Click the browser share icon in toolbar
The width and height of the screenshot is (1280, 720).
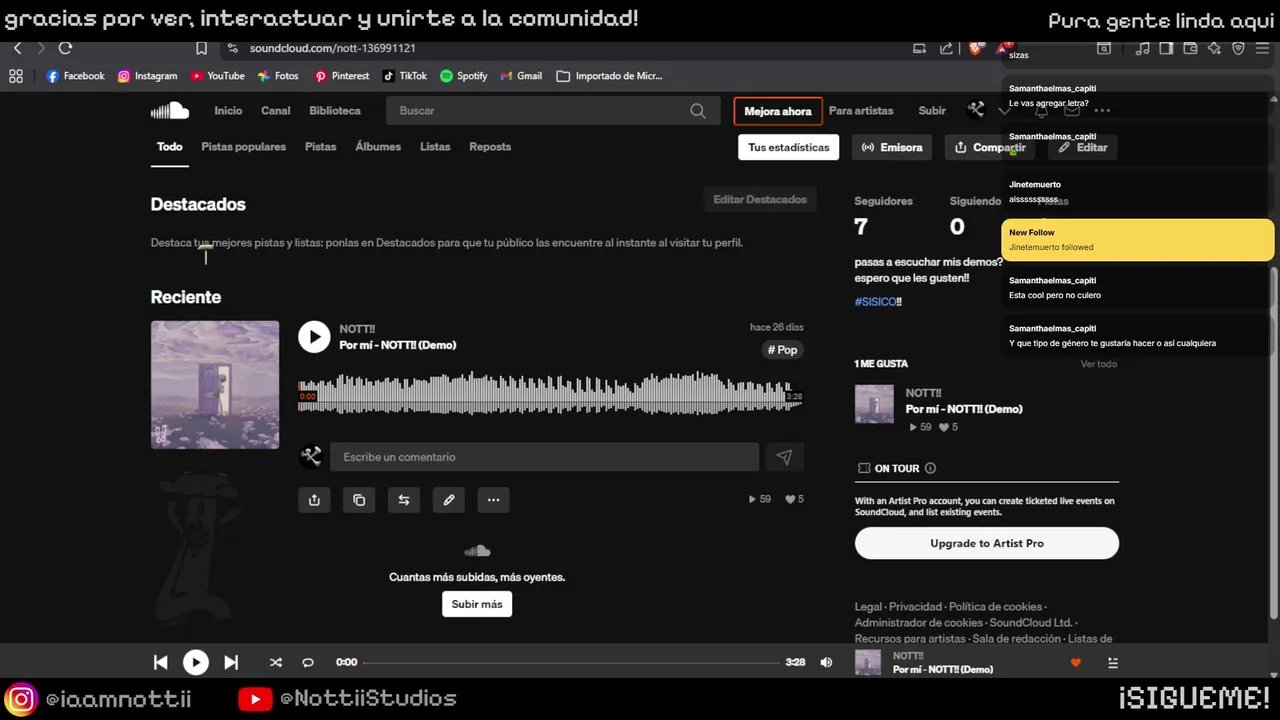[x=946, y=48]
